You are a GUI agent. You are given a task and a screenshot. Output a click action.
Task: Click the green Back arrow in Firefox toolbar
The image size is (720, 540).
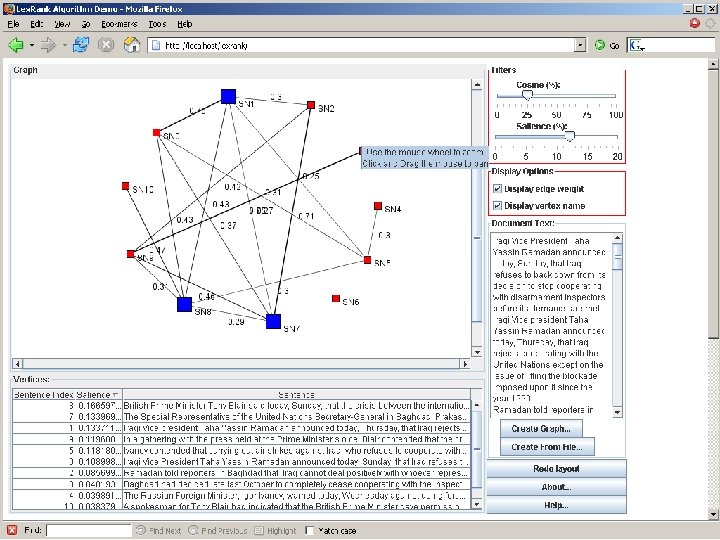pyautogui.click(x=16, y=45)
